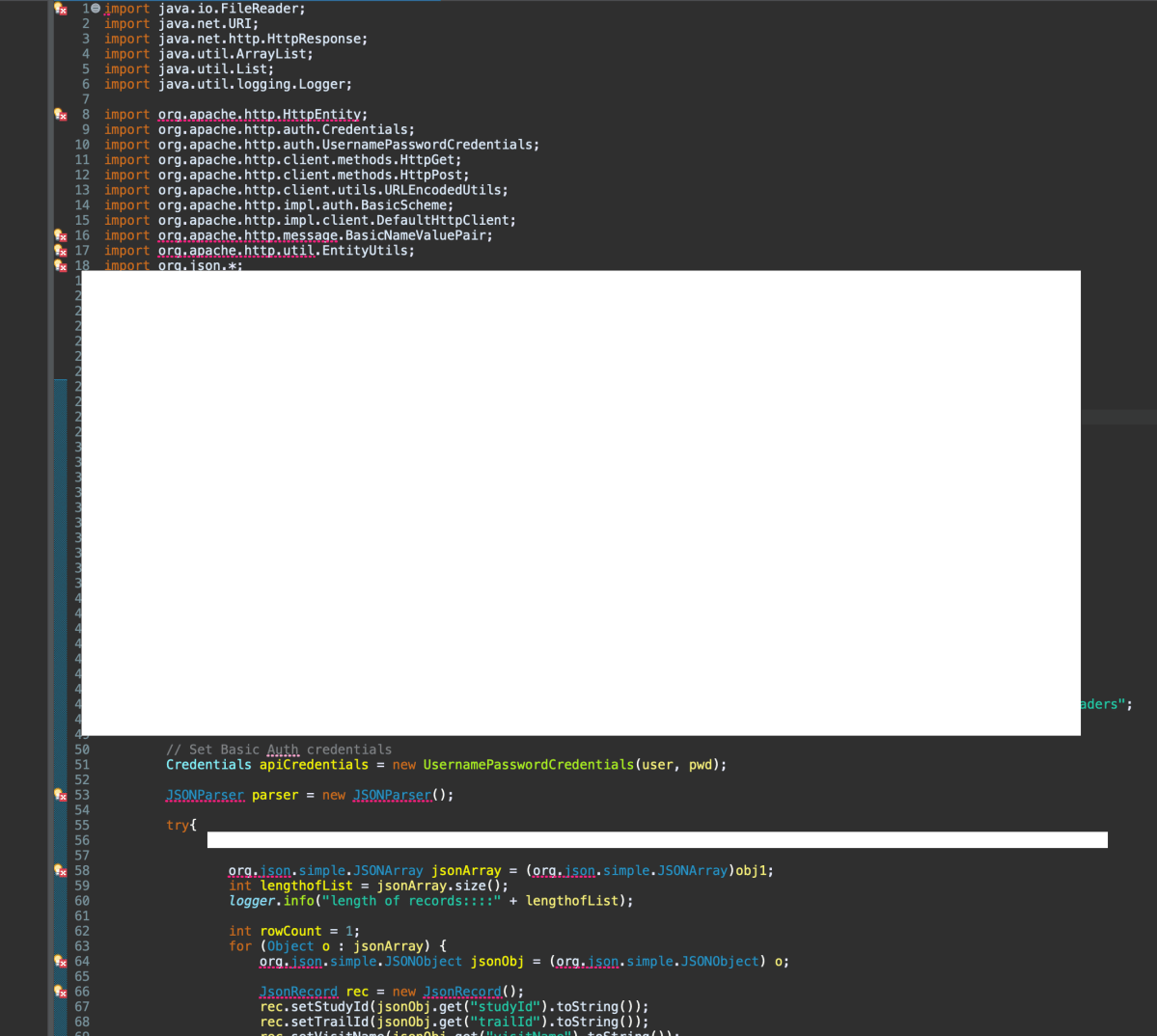The height and width of the screenshot is (1036, 1157).
Task: Click 'lengthofList' declaration on line 59
Action: [x=306, y=886]
